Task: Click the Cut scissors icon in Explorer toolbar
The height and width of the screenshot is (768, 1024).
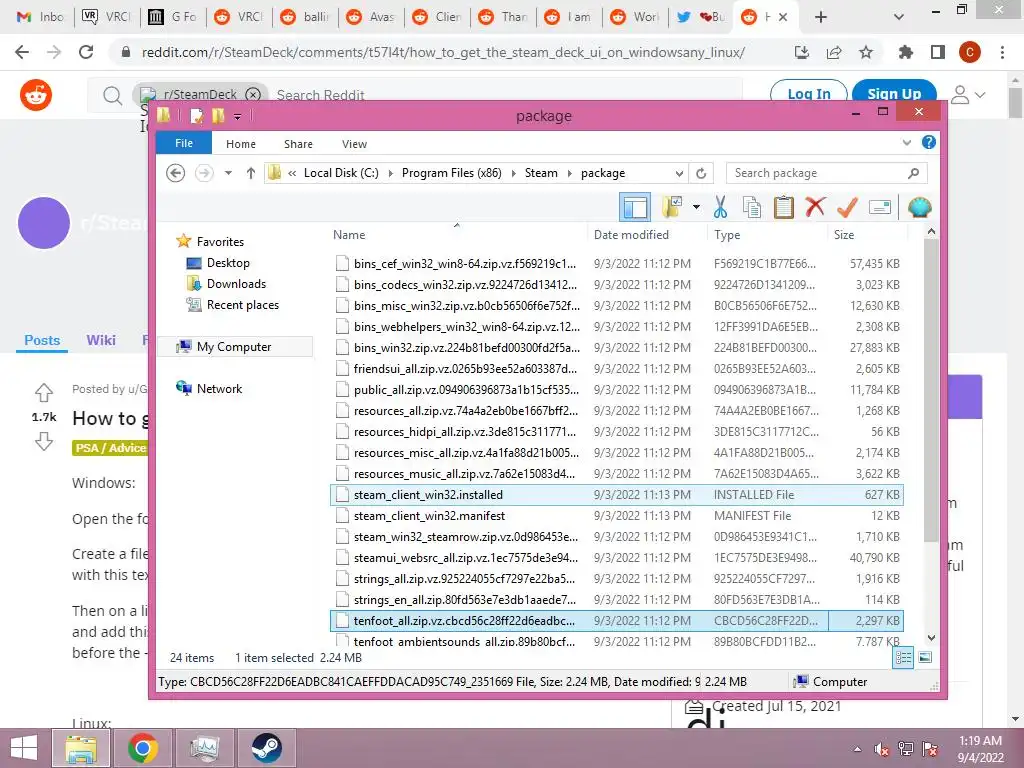Action: 720,208
